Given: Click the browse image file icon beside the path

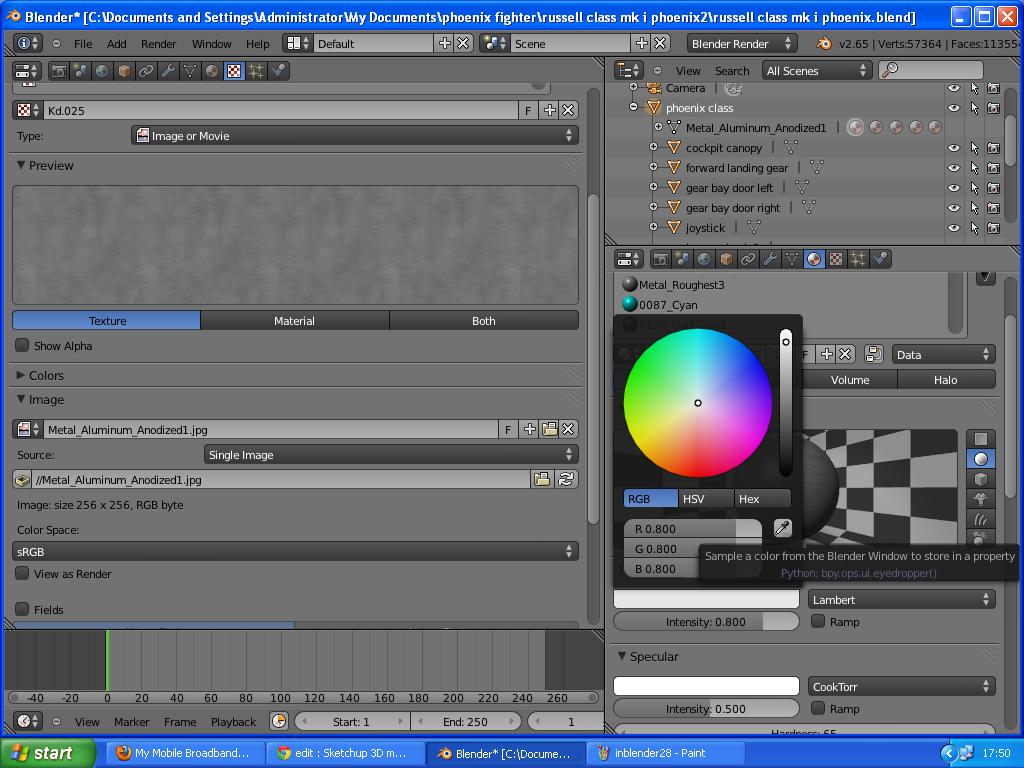Looking at the screenshot, I should [540, 479].
